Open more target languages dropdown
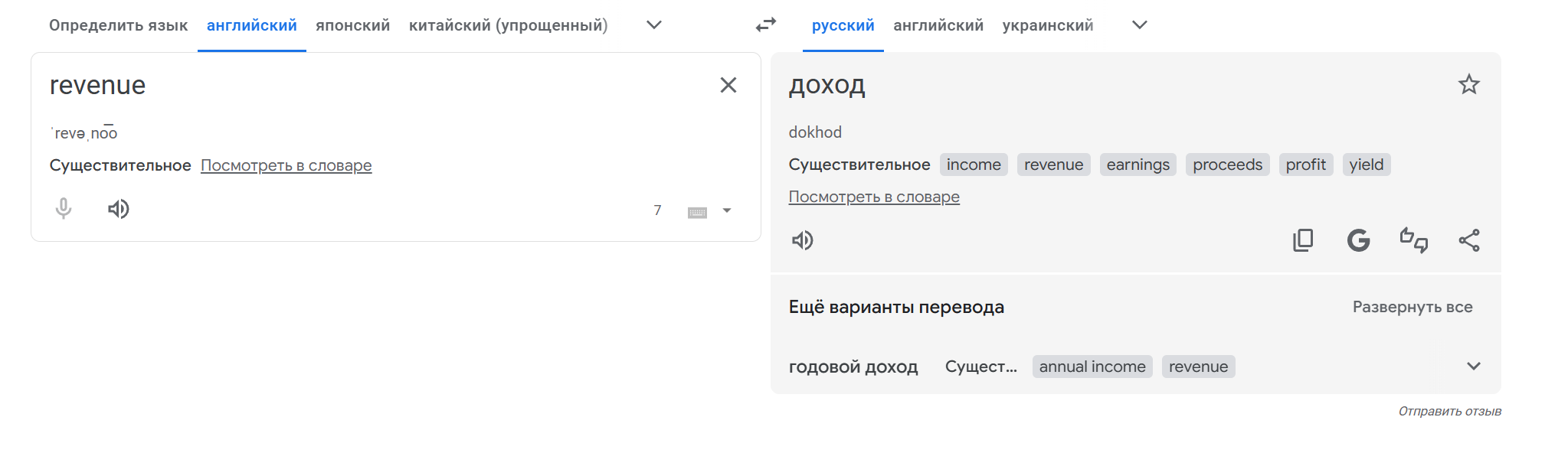This screenshot has height=453, width=1568. [1139, 25]
